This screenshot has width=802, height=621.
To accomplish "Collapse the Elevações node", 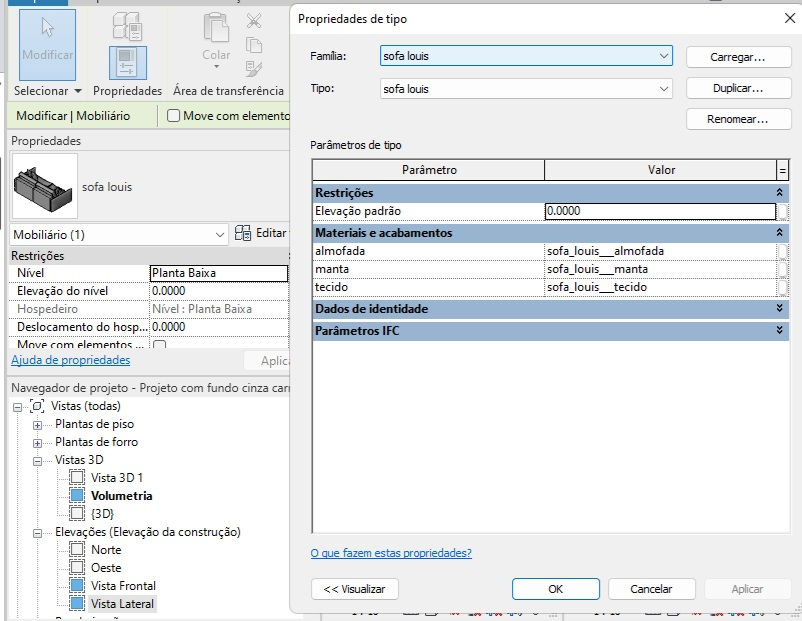I will [x=37, y=533].
